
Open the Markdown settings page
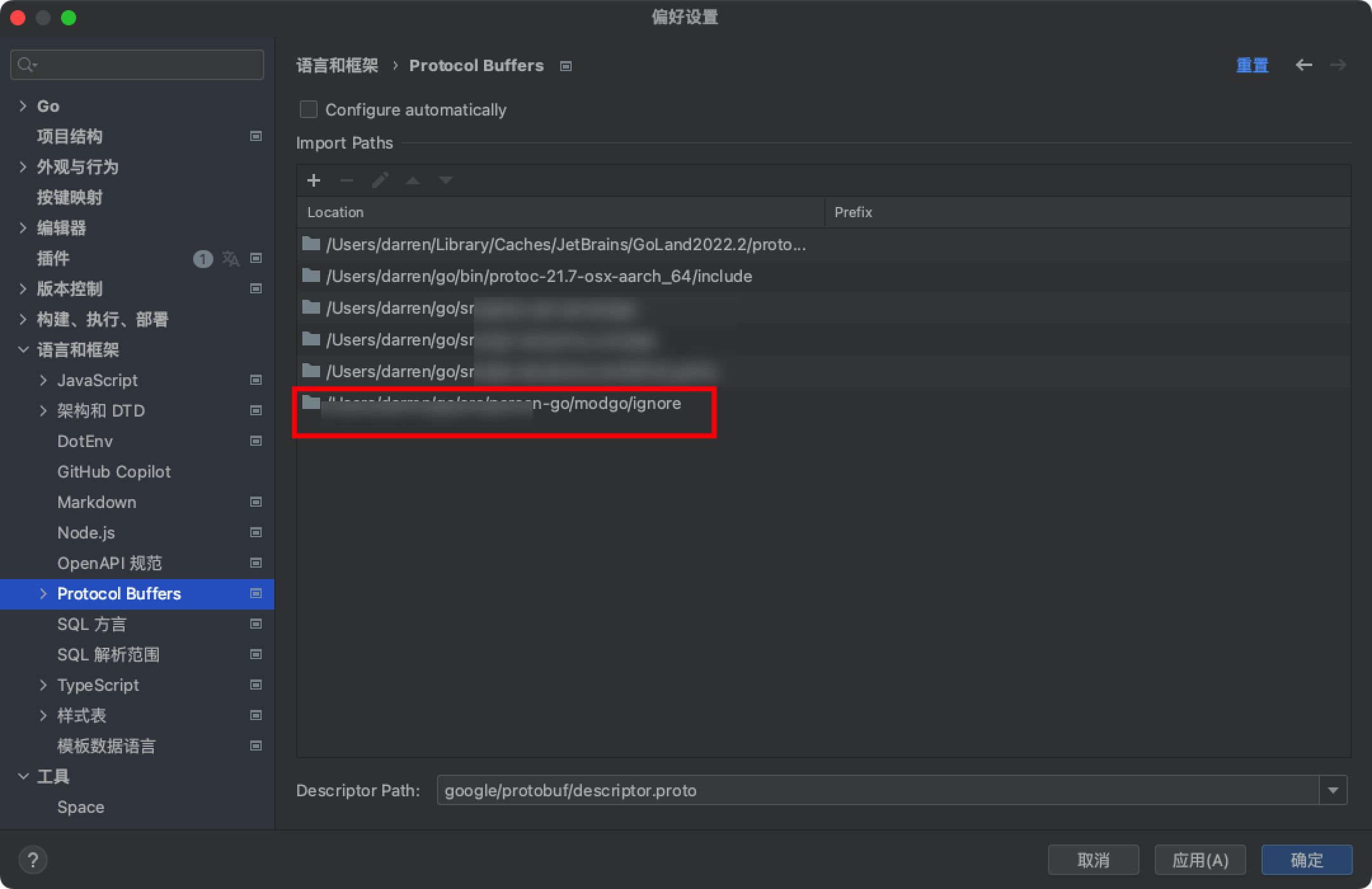97,502
